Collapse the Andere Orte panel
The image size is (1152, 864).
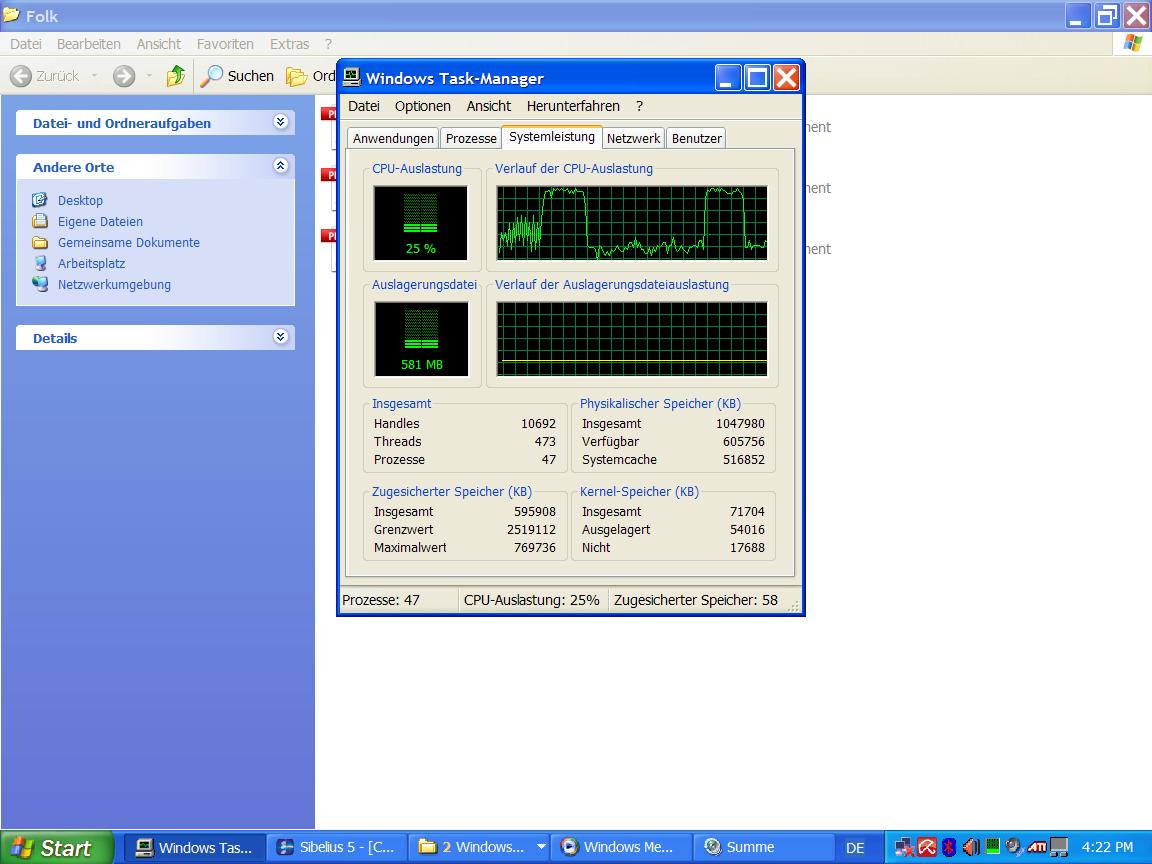281,166
